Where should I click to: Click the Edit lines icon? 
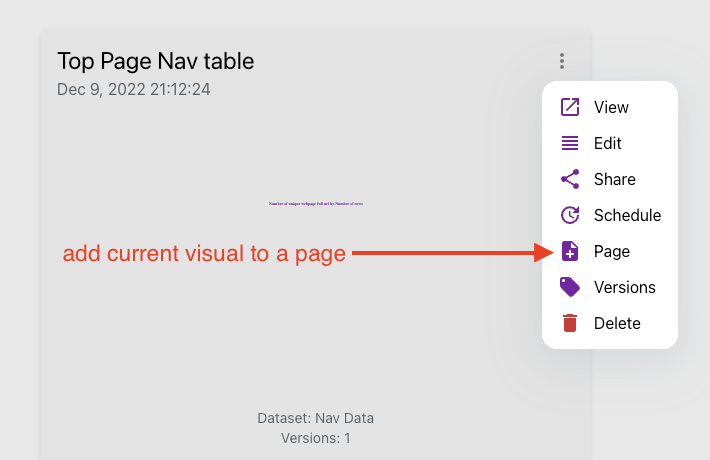click(570, 143)
